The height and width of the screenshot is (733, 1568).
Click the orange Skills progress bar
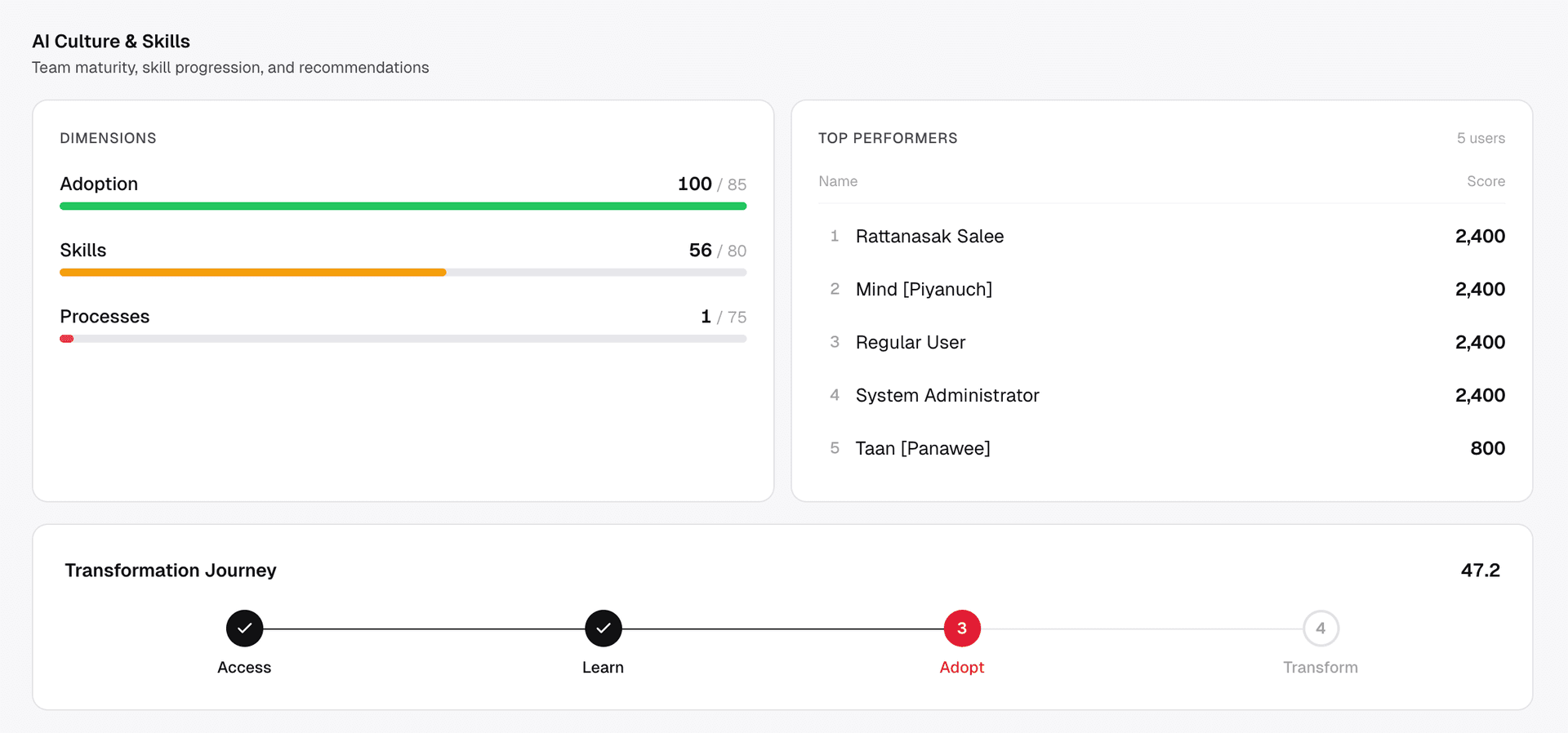pyautogui.click(x=253, y=273)
